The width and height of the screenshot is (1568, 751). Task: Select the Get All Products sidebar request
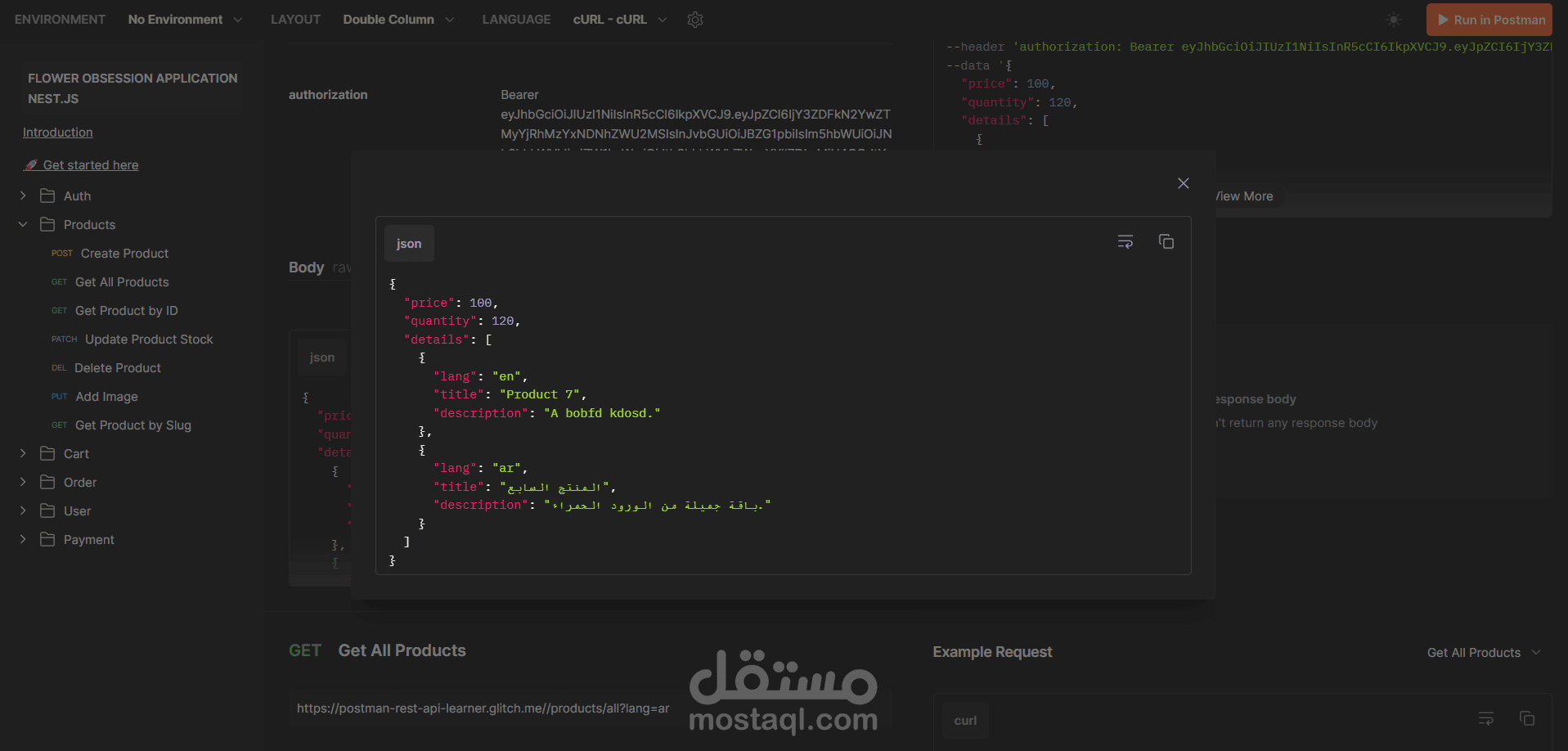click(122, 282)
